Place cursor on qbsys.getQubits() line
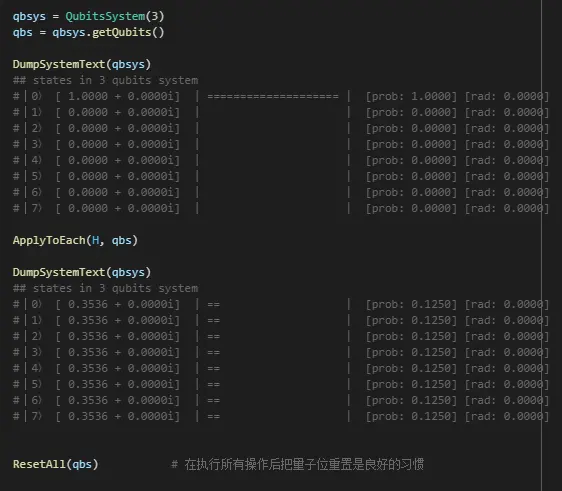Image resolution: width=562 pixels, height=491 pixels. click(x=88, y=32)
